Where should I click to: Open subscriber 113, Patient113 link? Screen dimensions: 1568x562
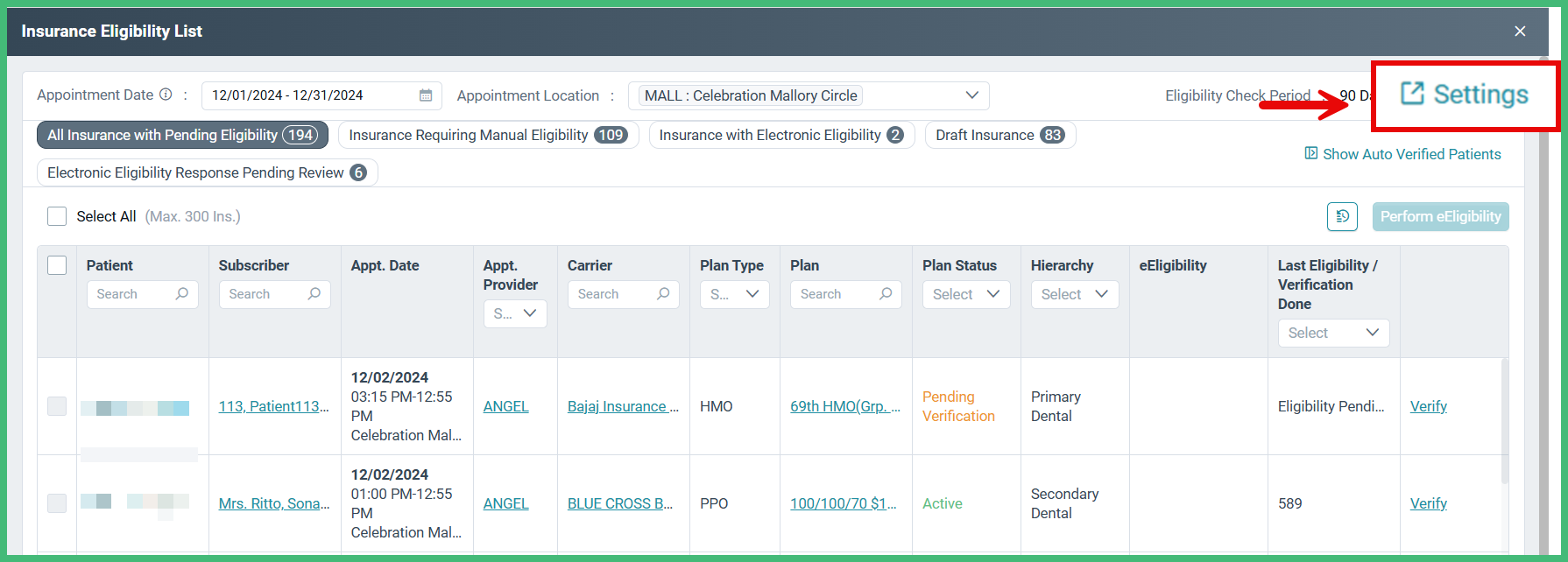[274, 406]
